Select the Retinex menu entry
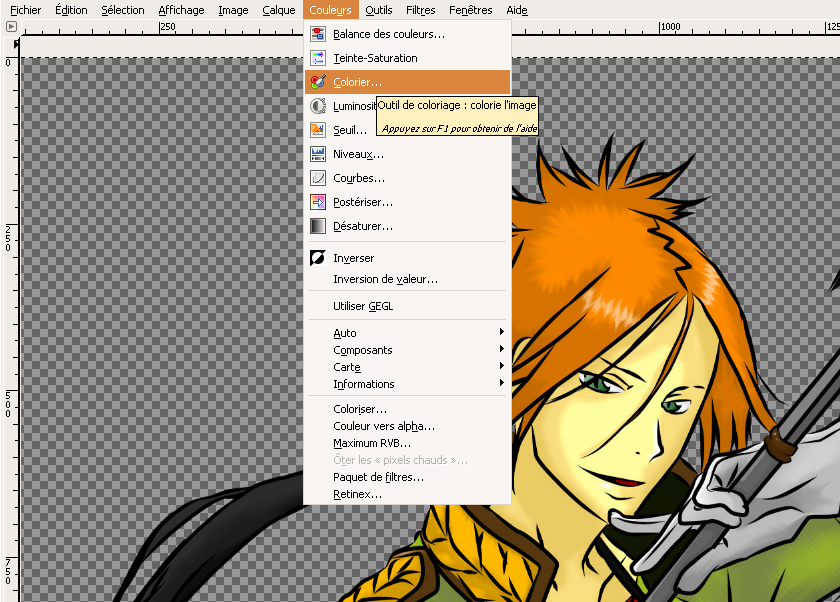 [x=357, y=494]
